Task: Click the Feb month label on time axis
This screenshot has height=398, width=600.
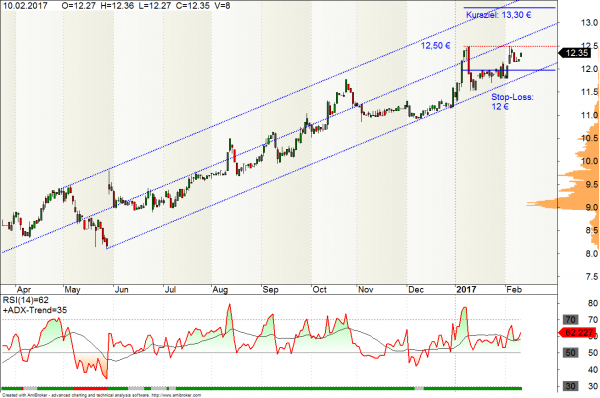Action: (514, 290)
